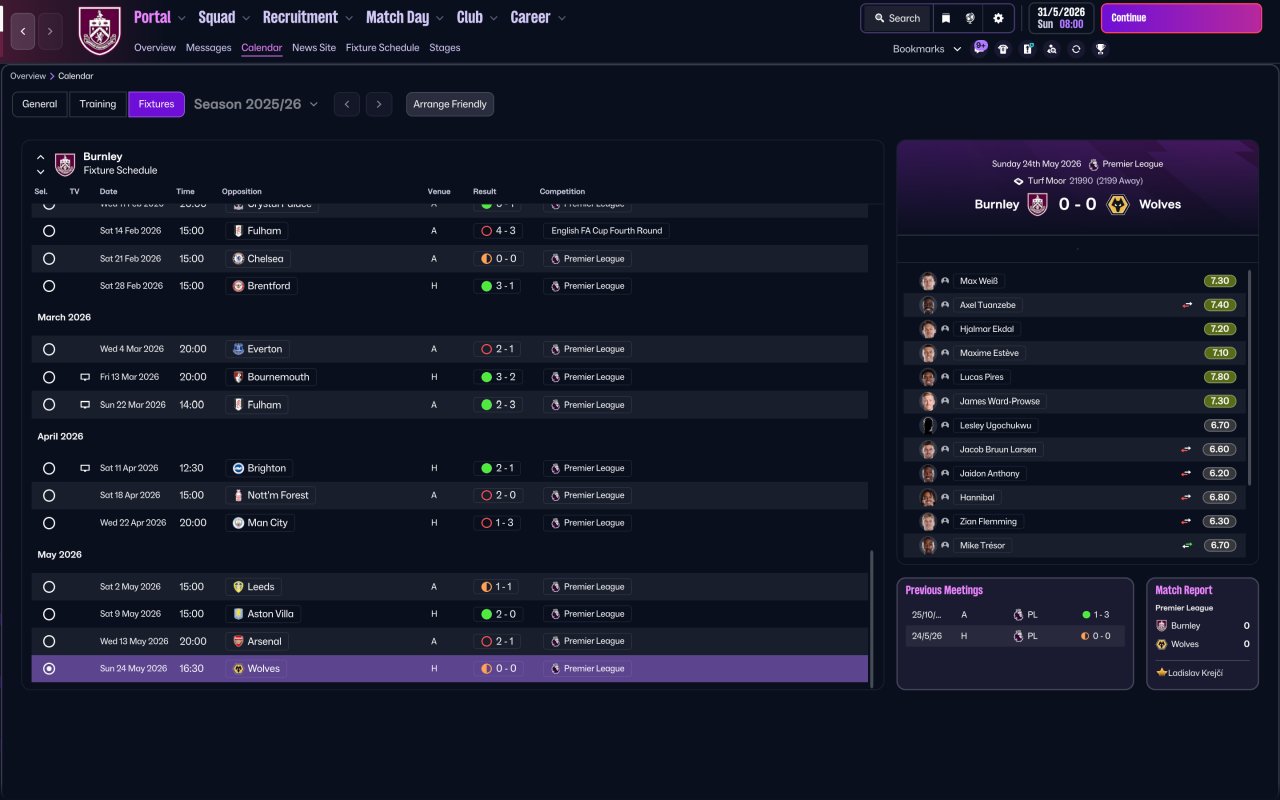The image size is (1280, 800).
Task: Click the star icon beside Ladislav Krejčí
Action: pyautogui.click(x=1161, y=672)
